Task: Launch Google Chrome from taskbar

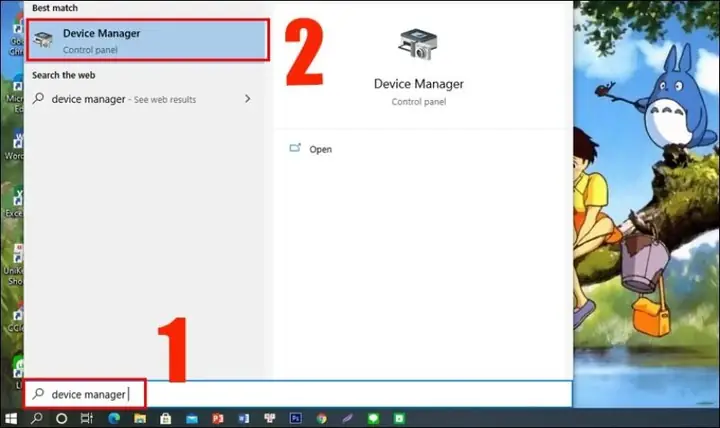Action: pyautogui.click(x=321, y=418)
